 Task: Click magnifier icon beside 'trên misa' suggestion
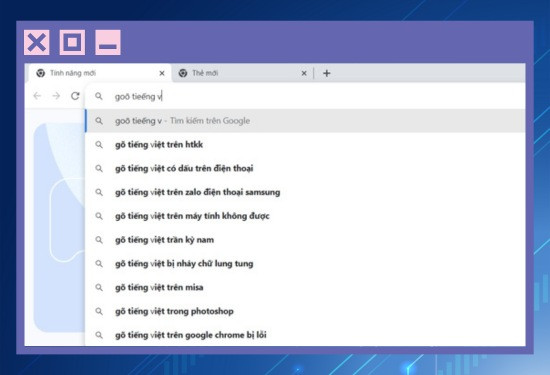pyautogui.click(x=99, y=287)
